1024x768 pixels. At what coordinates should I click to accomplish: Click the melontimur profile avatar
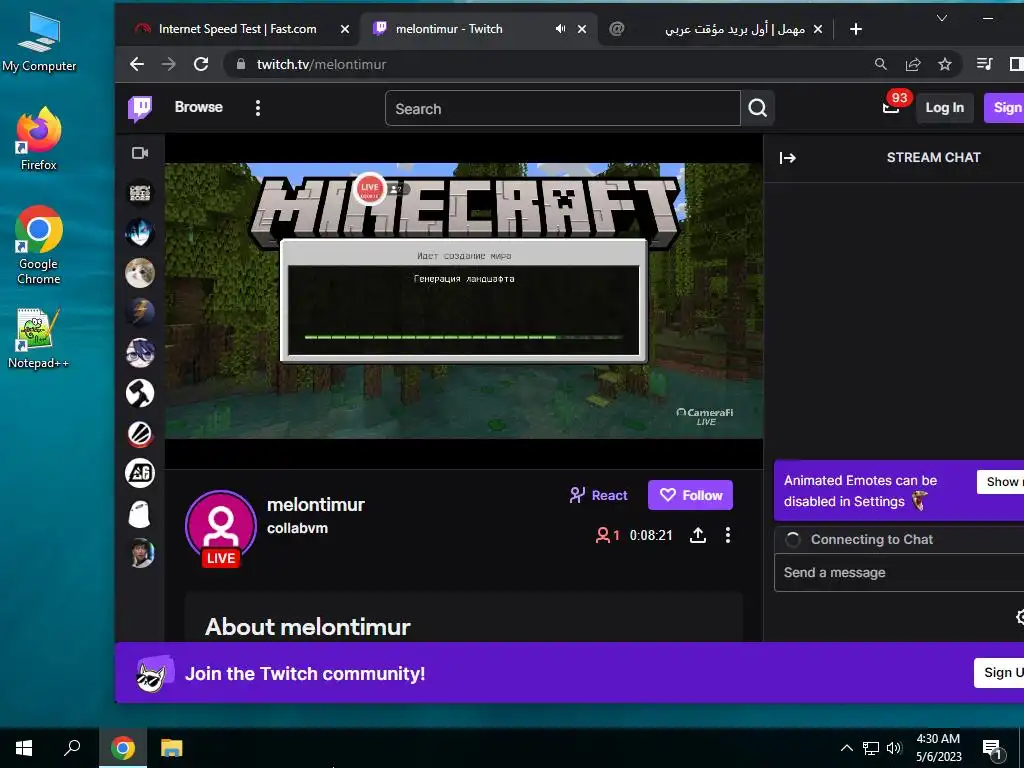pyautogui.click(x=221, y=526)
